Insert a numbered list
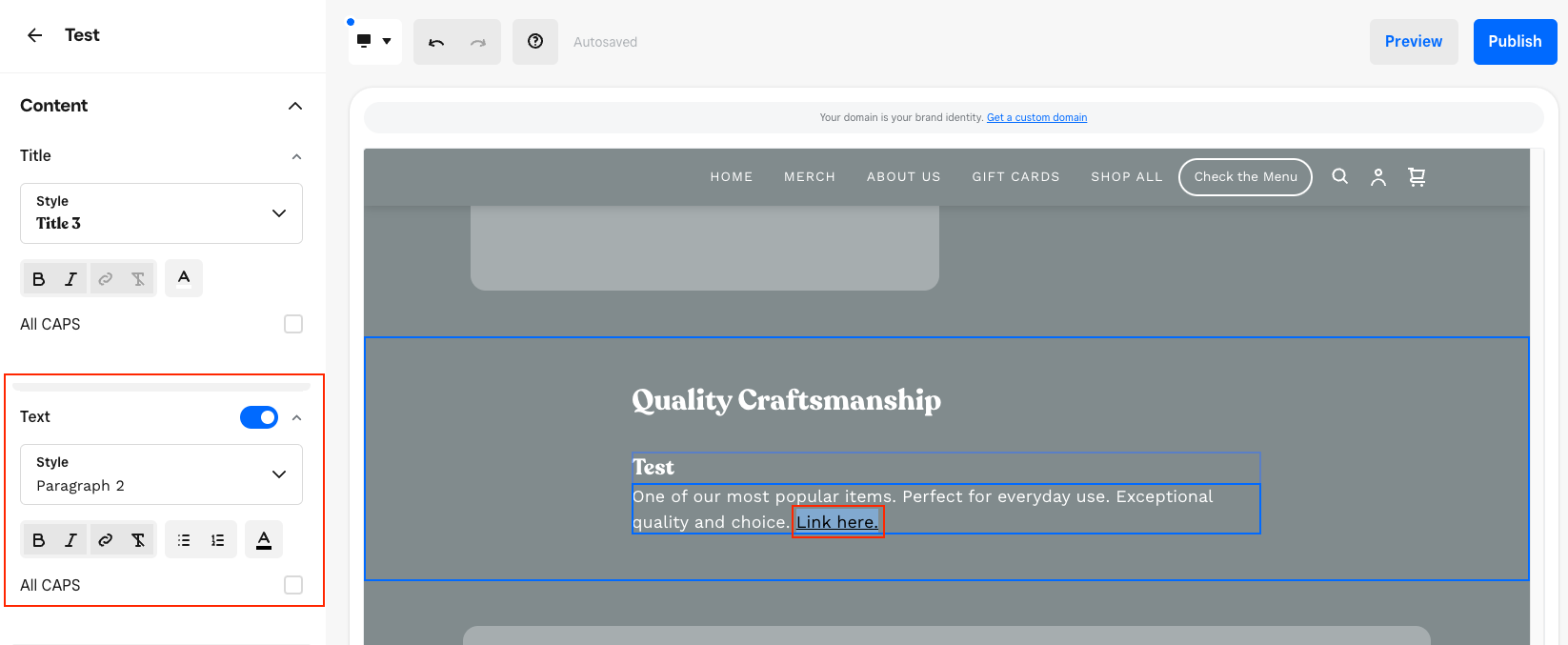Screen dimensions: 1568x645 [x=218, y=540]
